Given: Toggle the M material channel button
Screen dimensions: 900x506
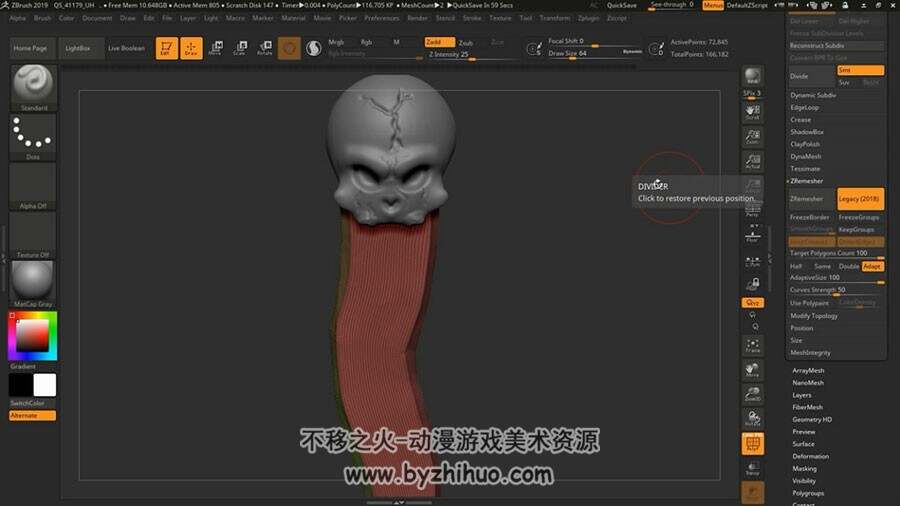Looking at the screenshot, I should coord(396,42).
